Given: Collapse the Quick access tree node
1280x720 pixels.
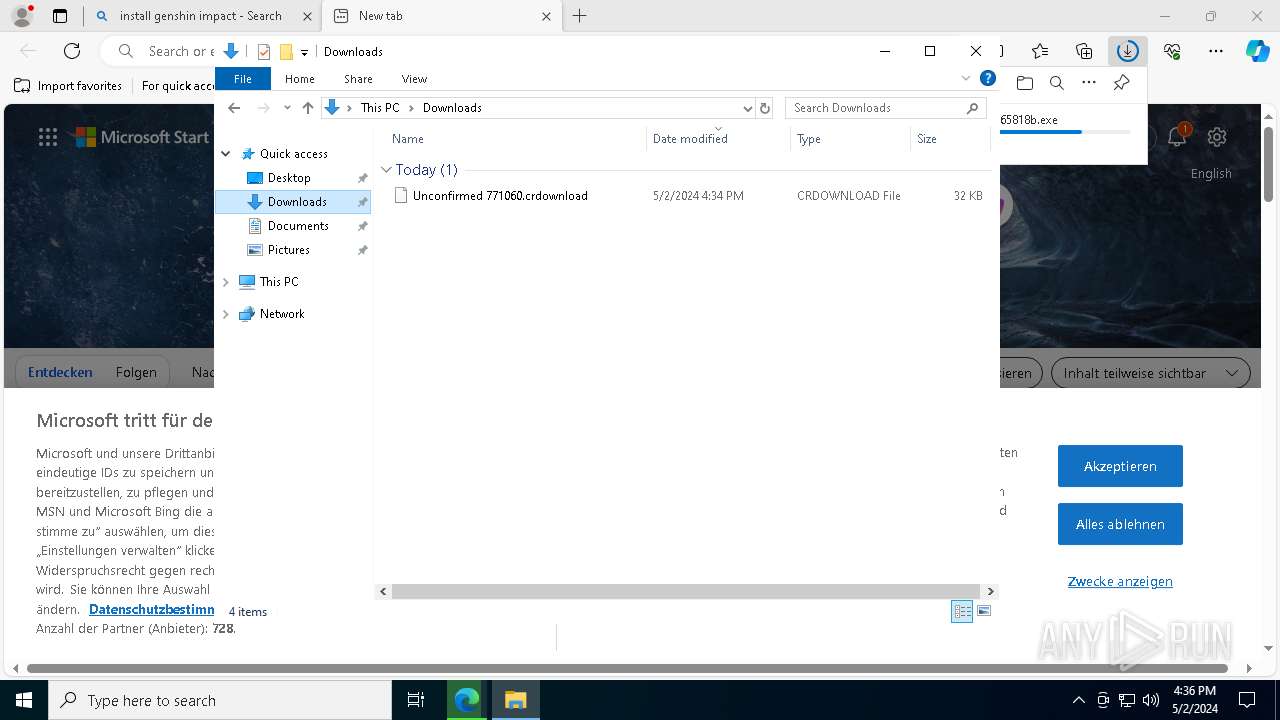Looking at the screenshot, I should tap(226, 154).
